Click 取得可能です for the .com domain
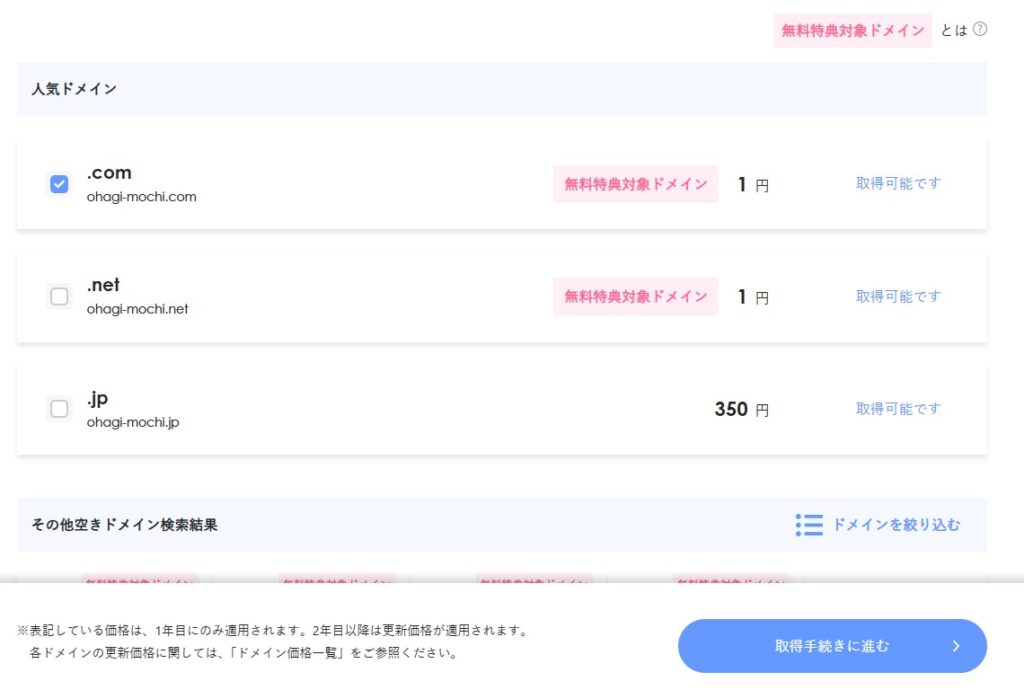This screenshot has height=690, width=1024. click(898, 184)
